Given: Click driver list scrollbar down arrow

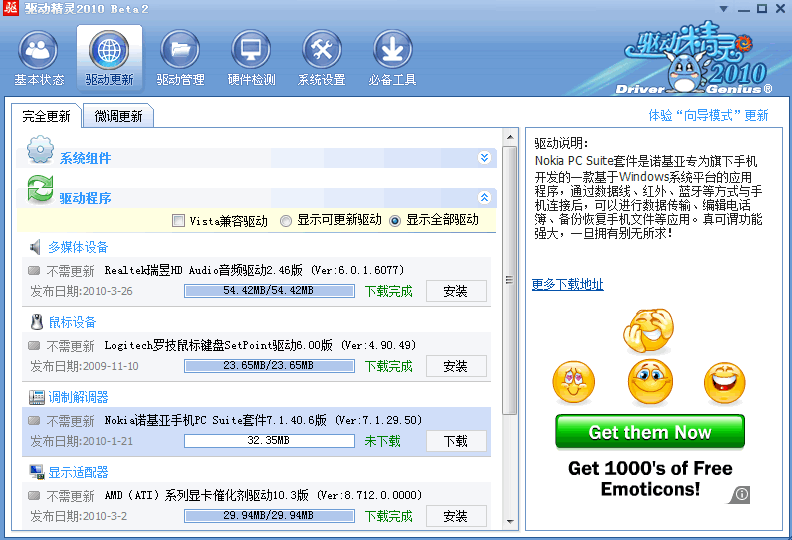Looking at the screenshot, I should pyautogui.click(x=510, y=522).
